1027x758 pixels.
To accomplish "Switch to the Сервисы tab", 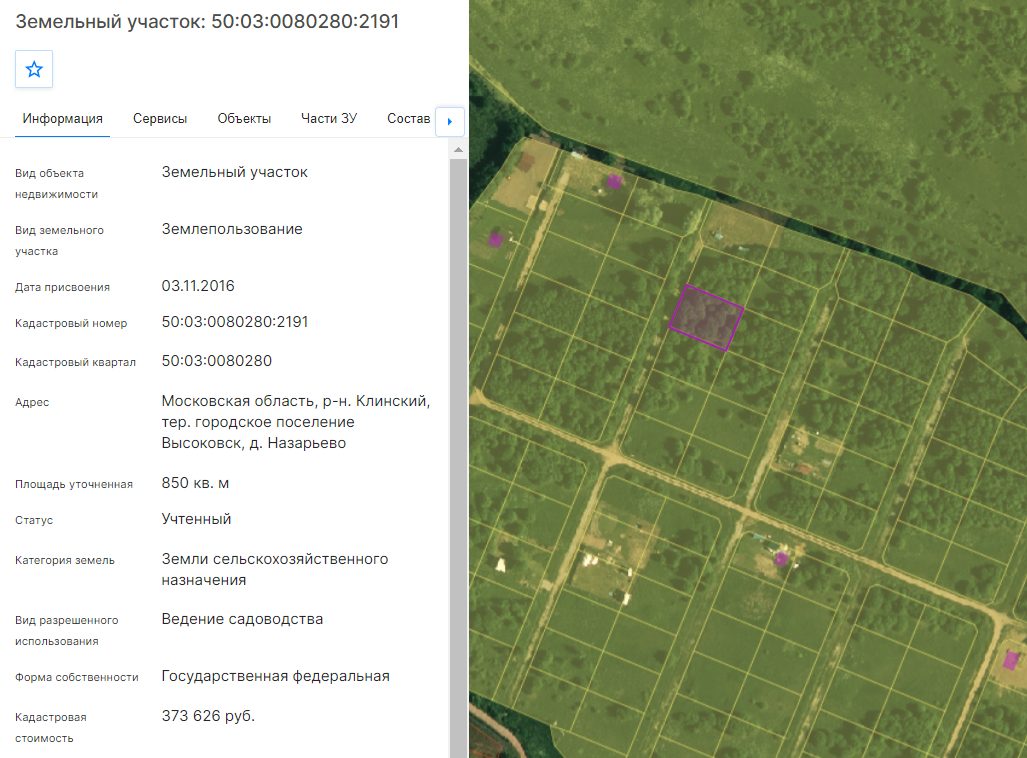I will (x=160, y=119).
